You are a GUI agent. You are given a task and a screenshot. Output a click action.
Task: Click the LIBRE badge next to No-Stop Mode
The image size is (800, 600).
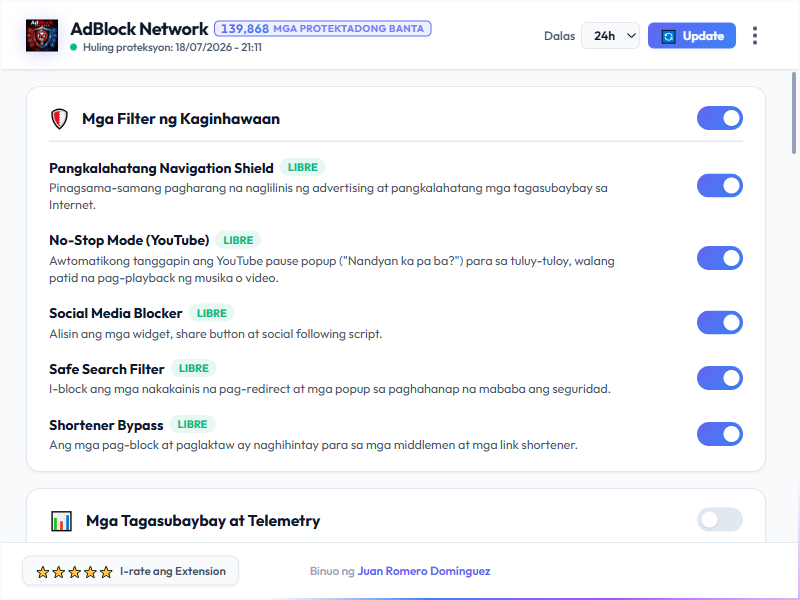pyautogui.click(x=238, y=240)
